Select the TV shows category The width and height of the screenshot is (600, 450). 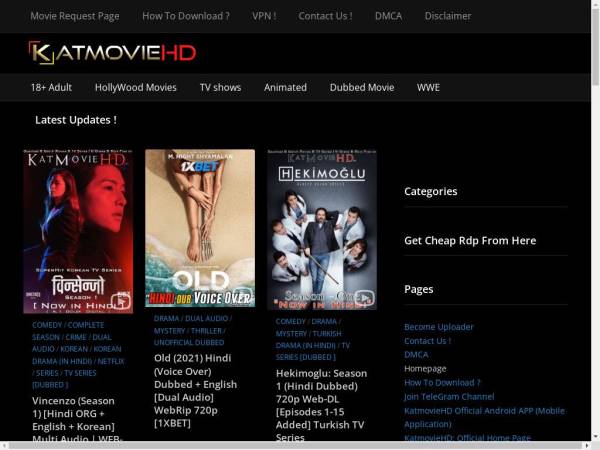tap(220, 87)
